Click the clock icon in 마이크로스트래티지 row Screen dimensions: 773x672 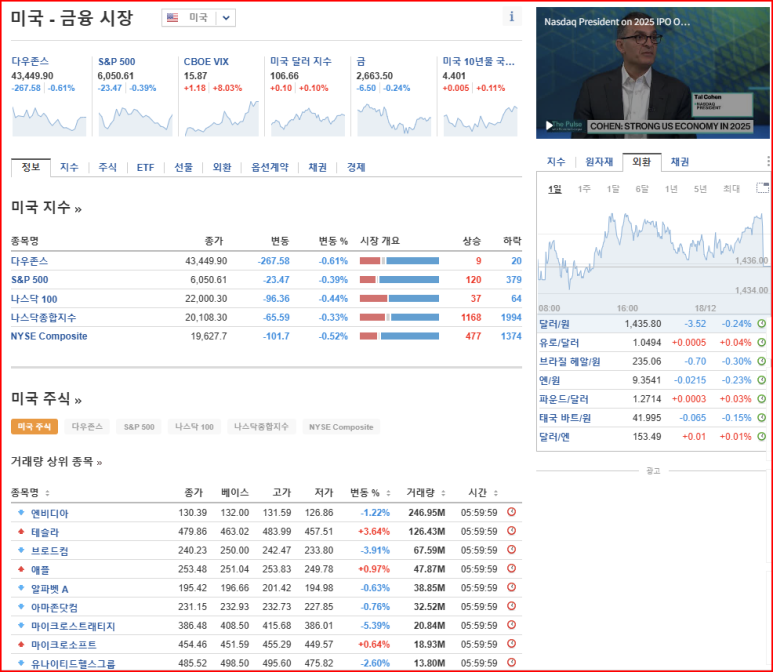(511, 625)
